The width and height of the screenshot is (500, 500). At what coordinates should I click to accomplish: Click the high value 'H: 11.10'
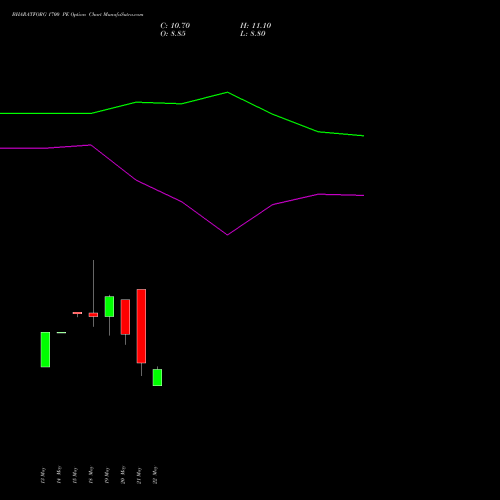(255, 26)
